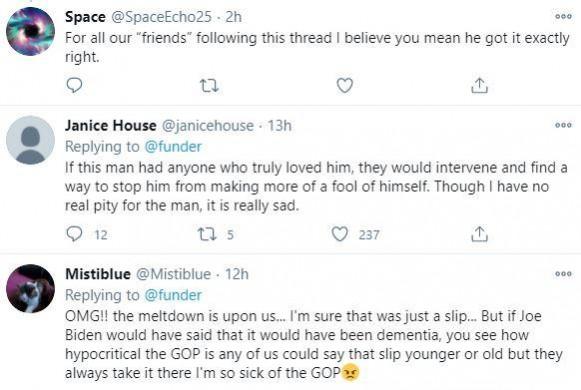The height and width of the screenshot is (390, 581).
Task: View Space's galaxy avatar
Action: coord(30,31)
